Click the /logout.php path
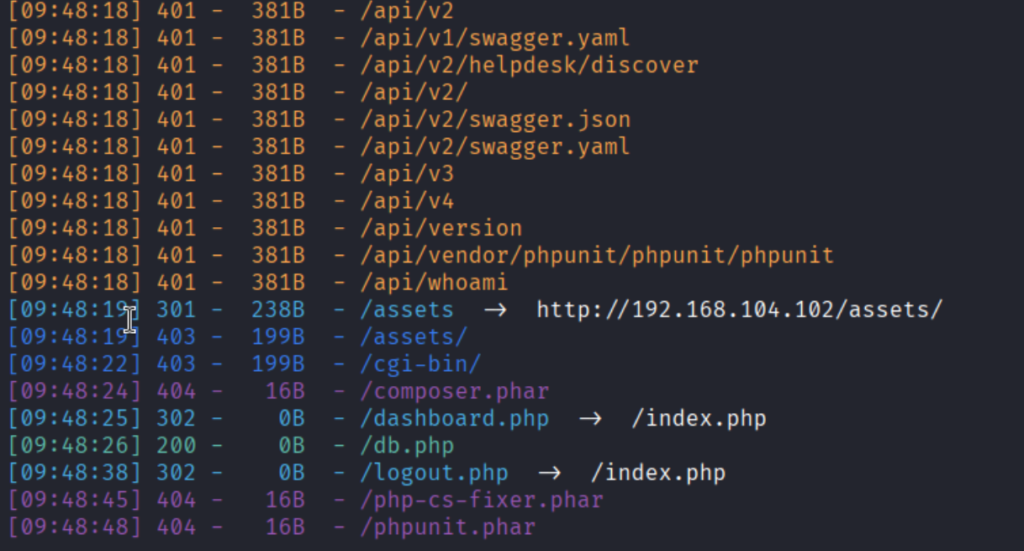 click(x=434, y=472)
